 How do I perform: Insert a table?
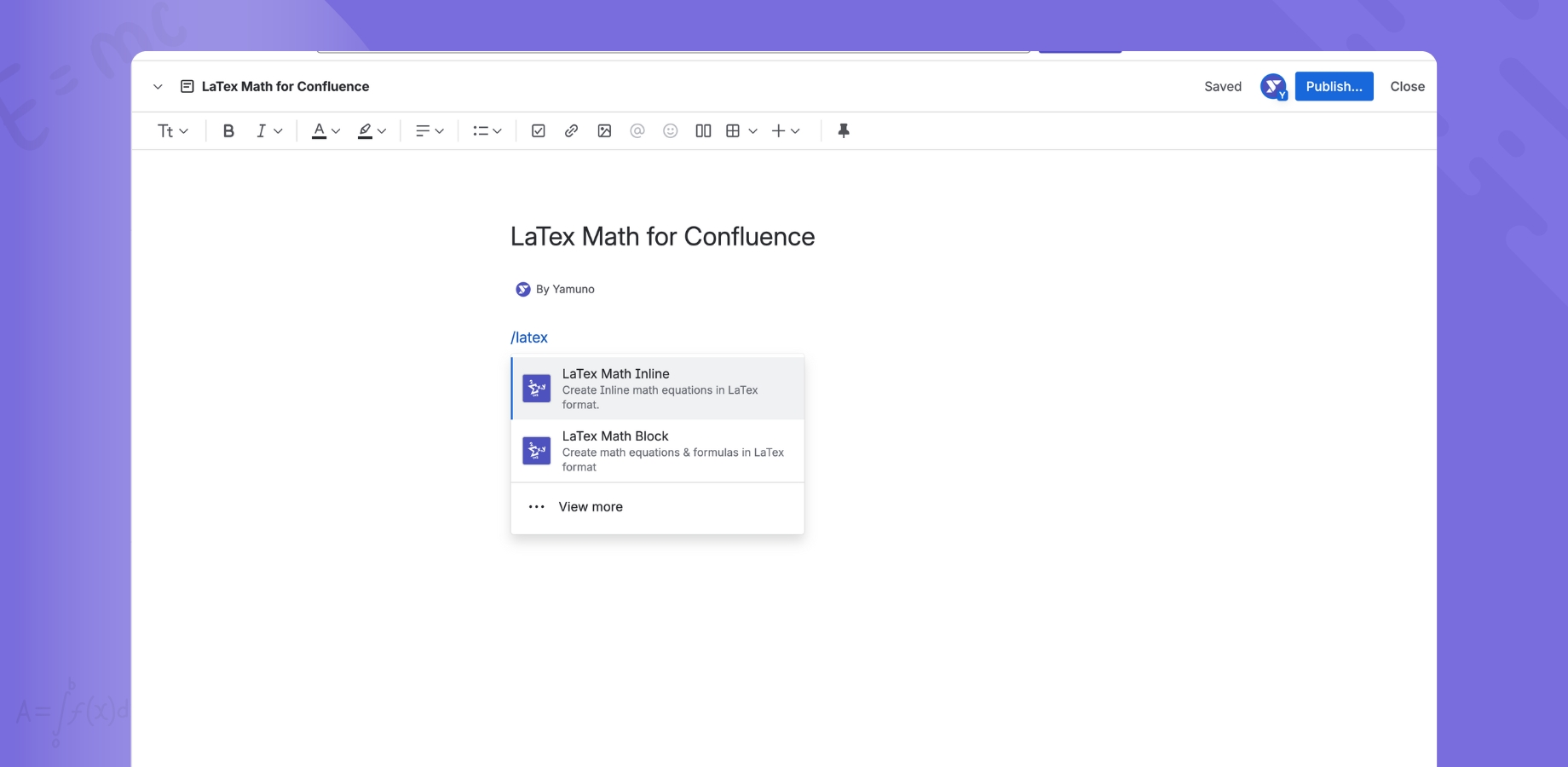pos(733,131)
